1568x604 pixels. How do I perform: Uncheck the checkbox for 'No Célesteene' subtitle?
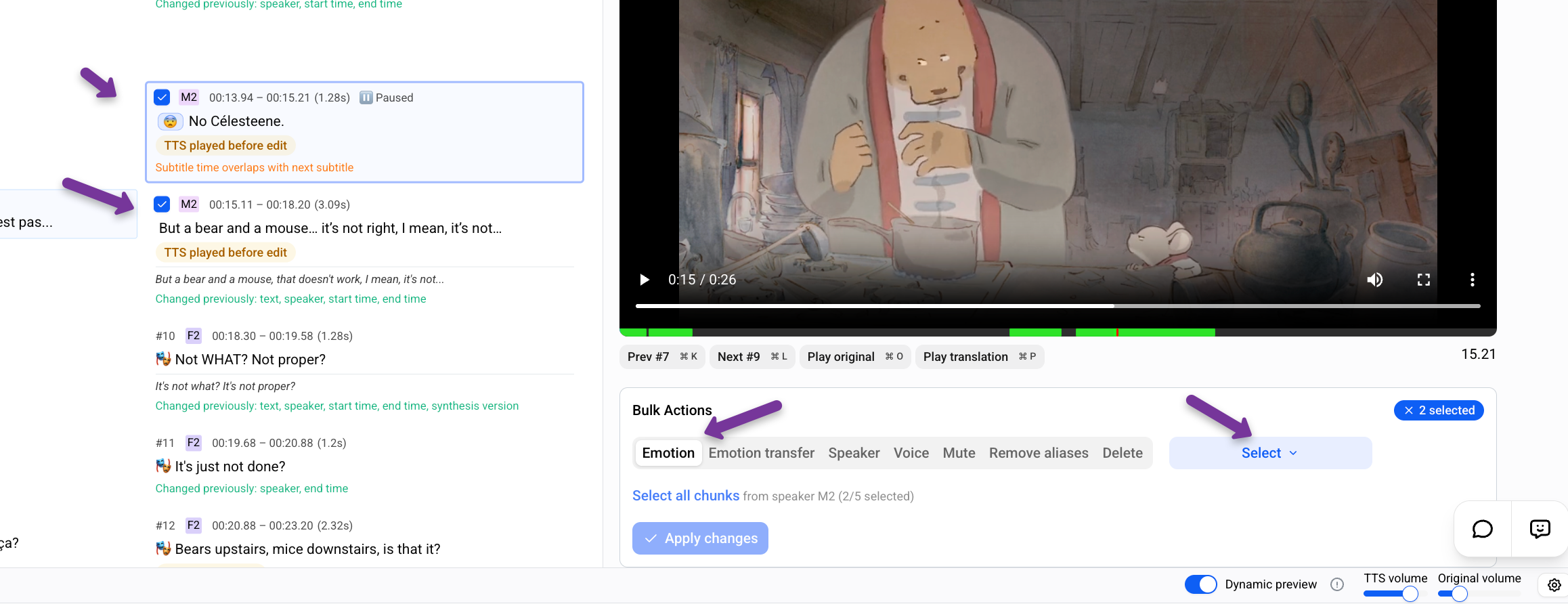coord(162,98)
